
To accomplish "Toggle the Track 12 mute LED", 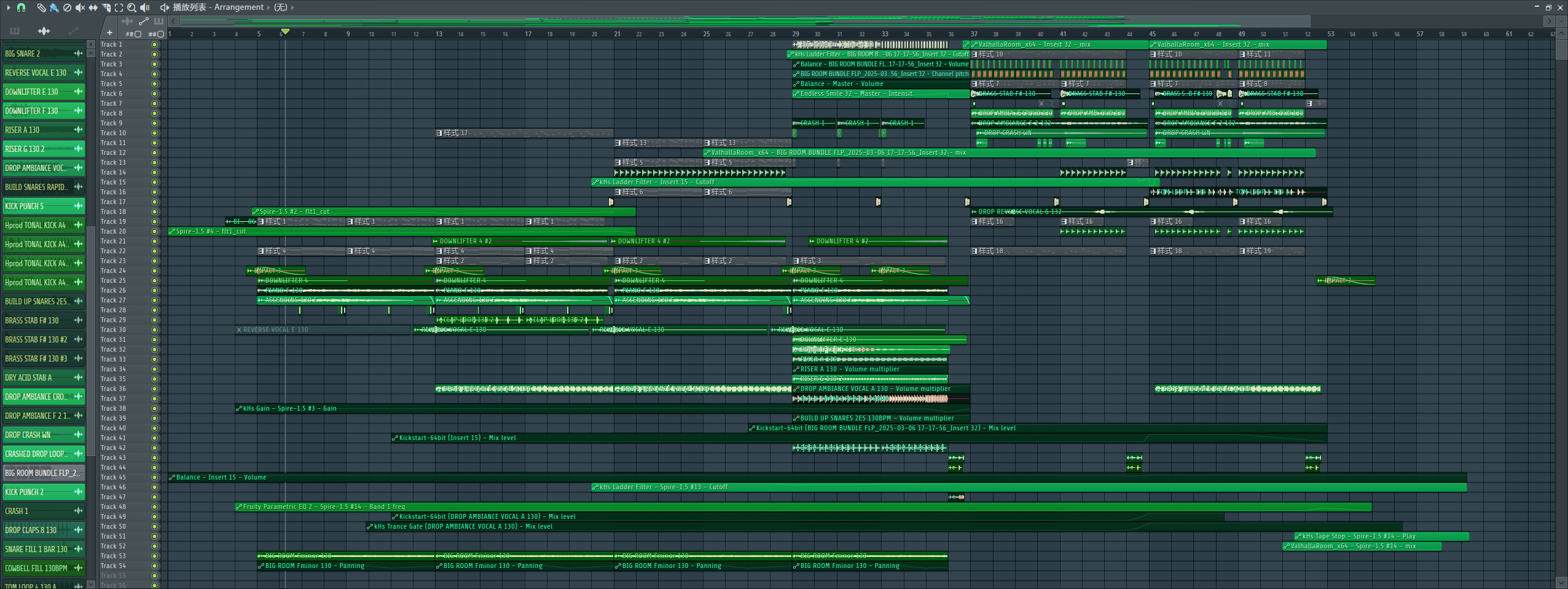I will tap(154, 152).
